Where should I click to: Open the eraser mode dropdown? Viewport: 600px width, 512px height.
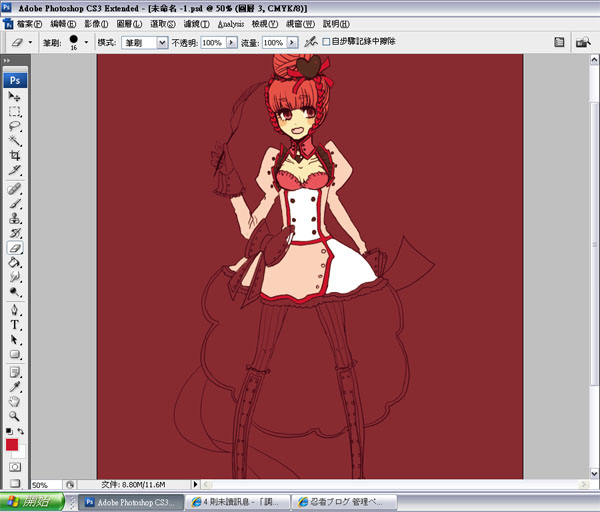(162, 42)
